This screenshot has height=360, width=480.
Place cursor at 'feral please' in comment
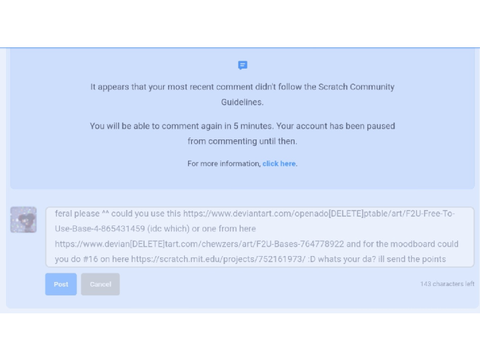[77, 214]
